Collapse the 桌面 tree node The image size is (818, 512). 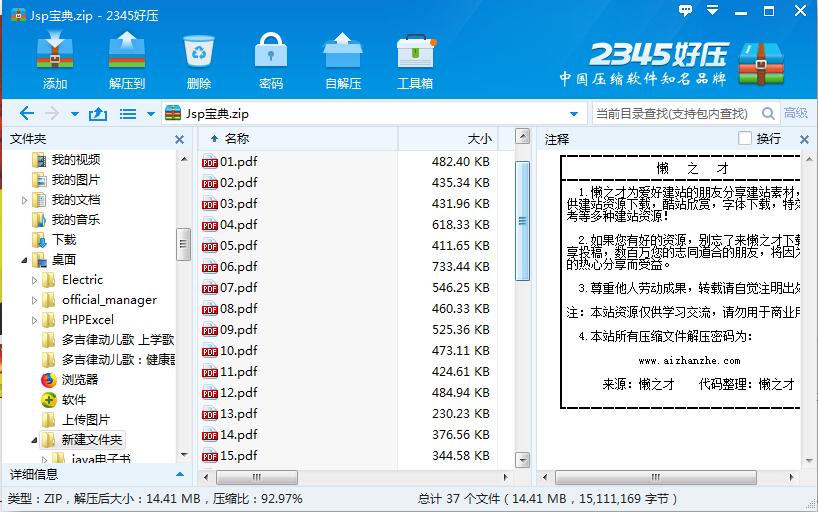click(x=24, y=259)
